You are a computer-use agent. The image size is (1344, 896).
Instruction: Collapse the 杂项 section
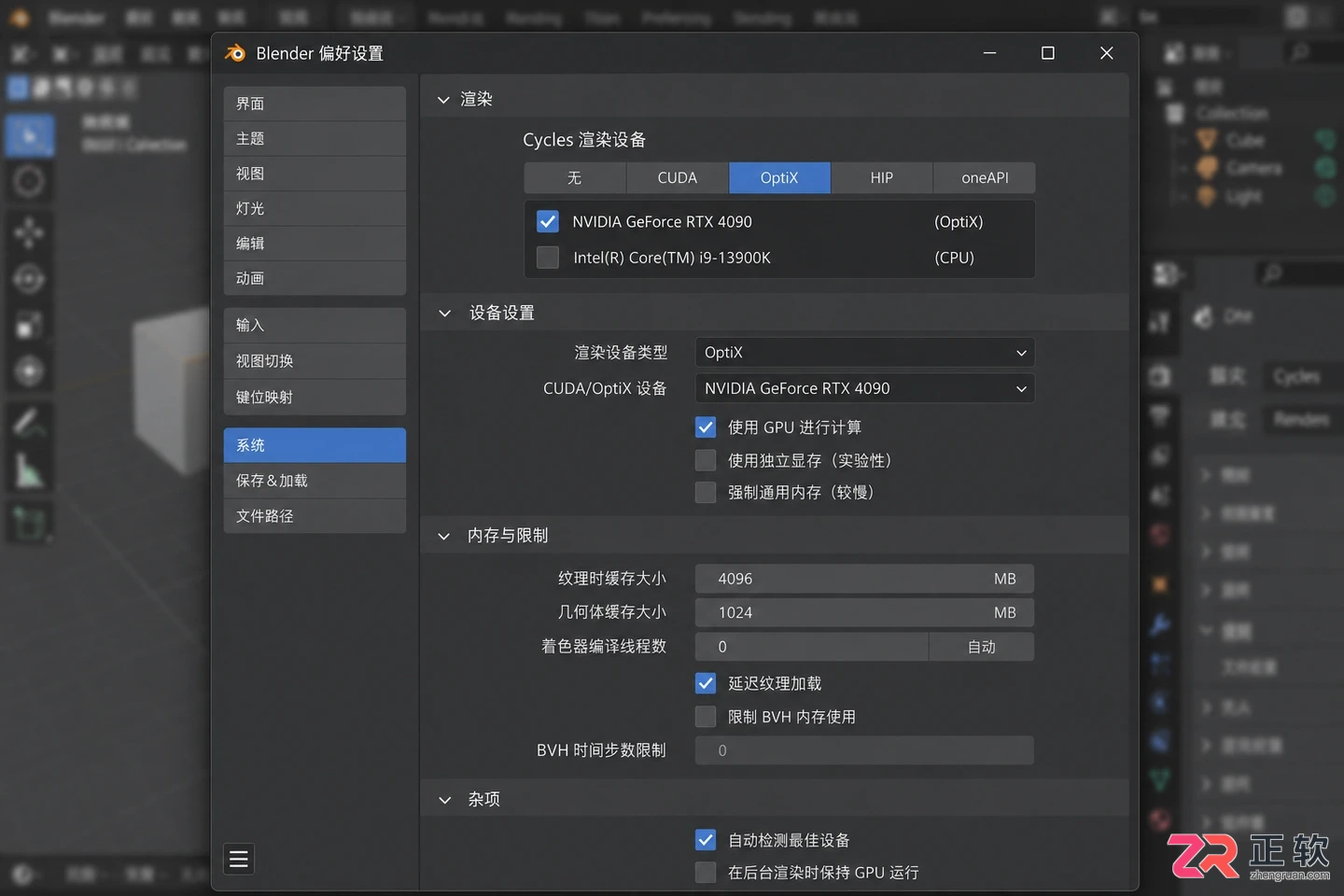444,800
